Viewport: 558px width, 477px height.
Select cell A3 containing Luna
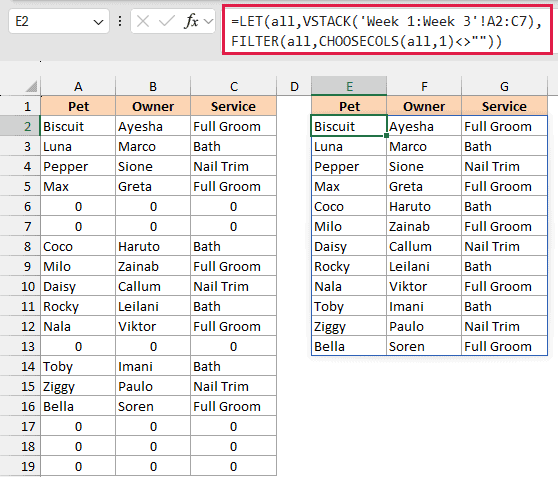[x=78, y=146]
